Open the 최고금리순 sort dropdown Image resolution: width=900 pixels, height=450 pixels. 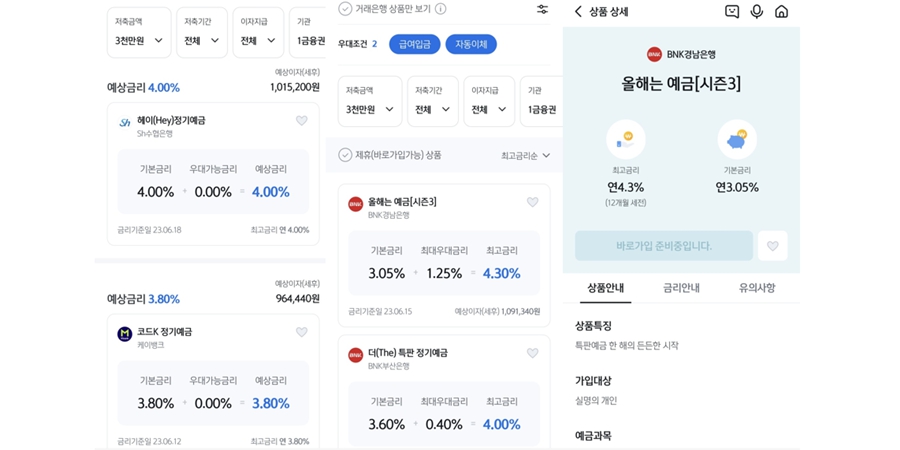coord(526,156)
